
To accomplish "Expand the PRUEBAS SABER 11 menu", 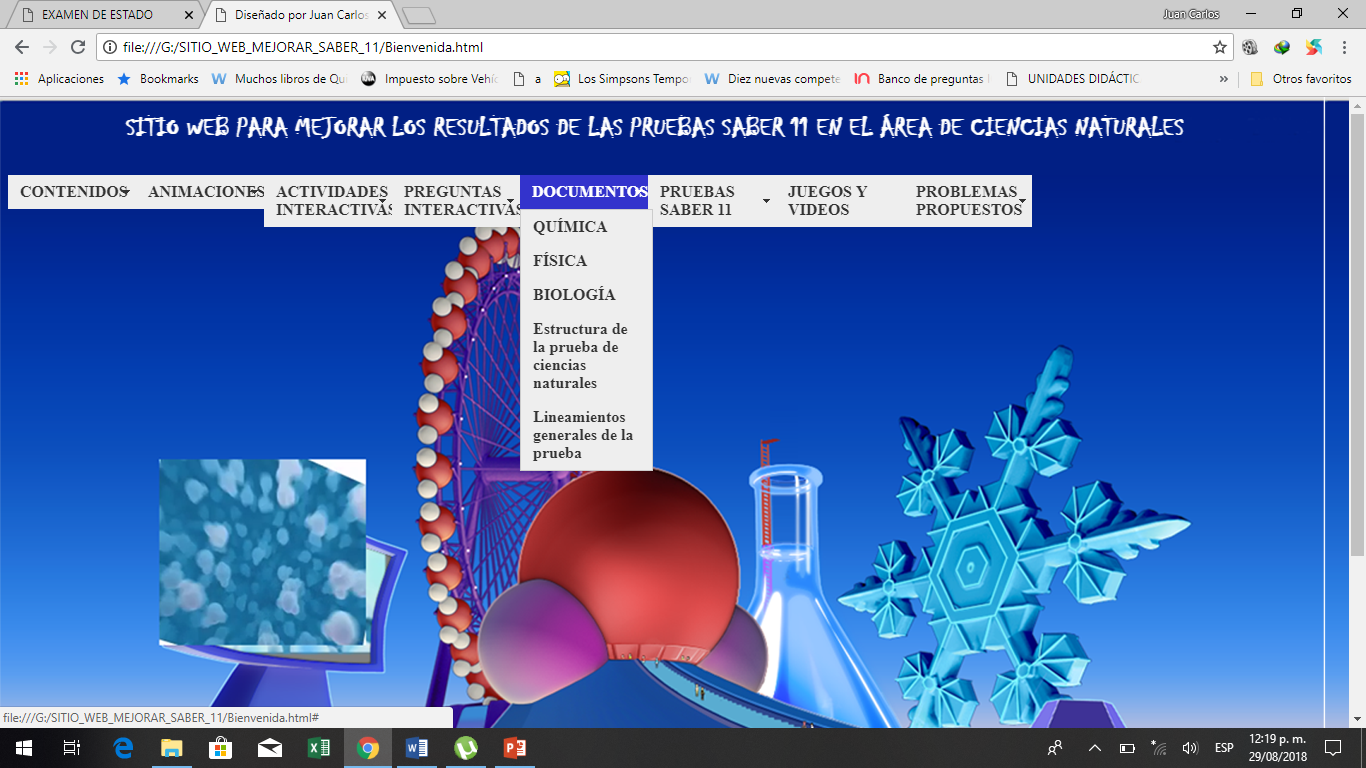I will point(712,201).
